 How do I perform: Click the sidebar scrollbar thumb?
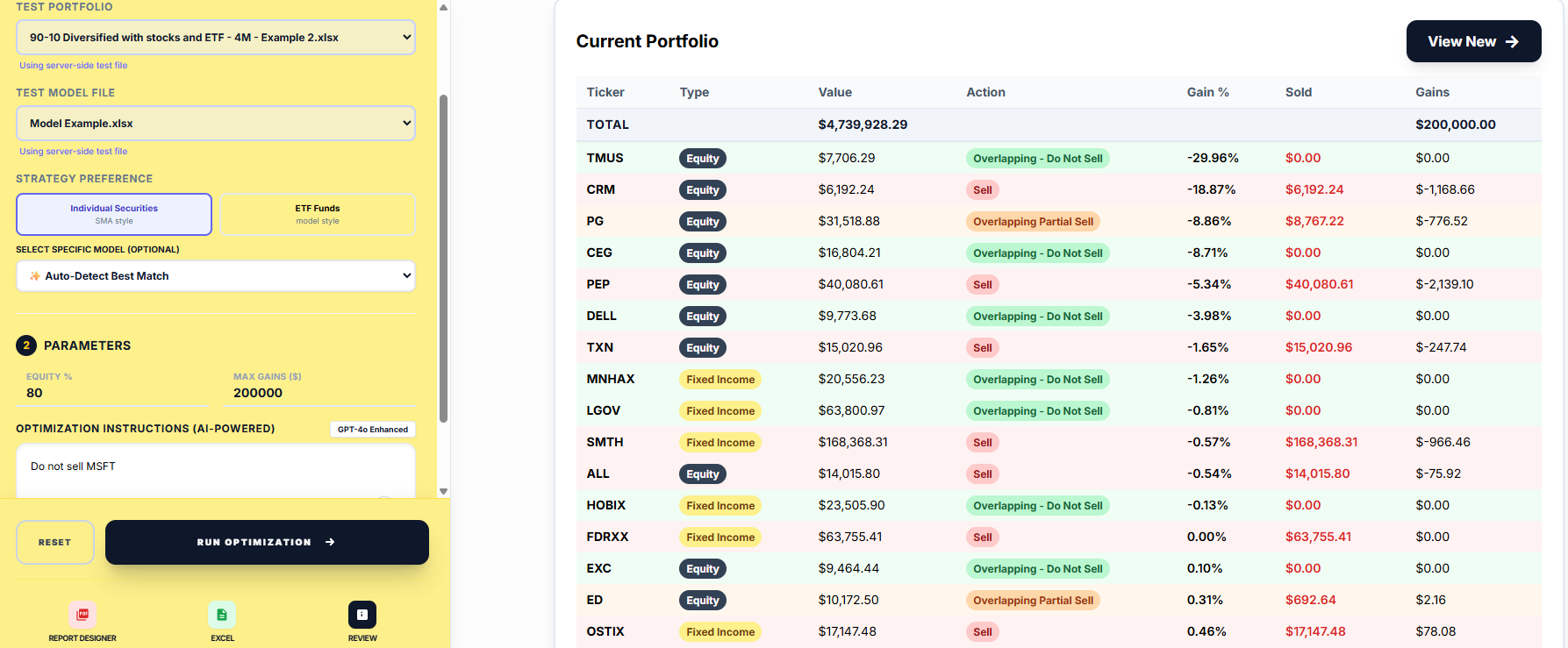[443, 259]
